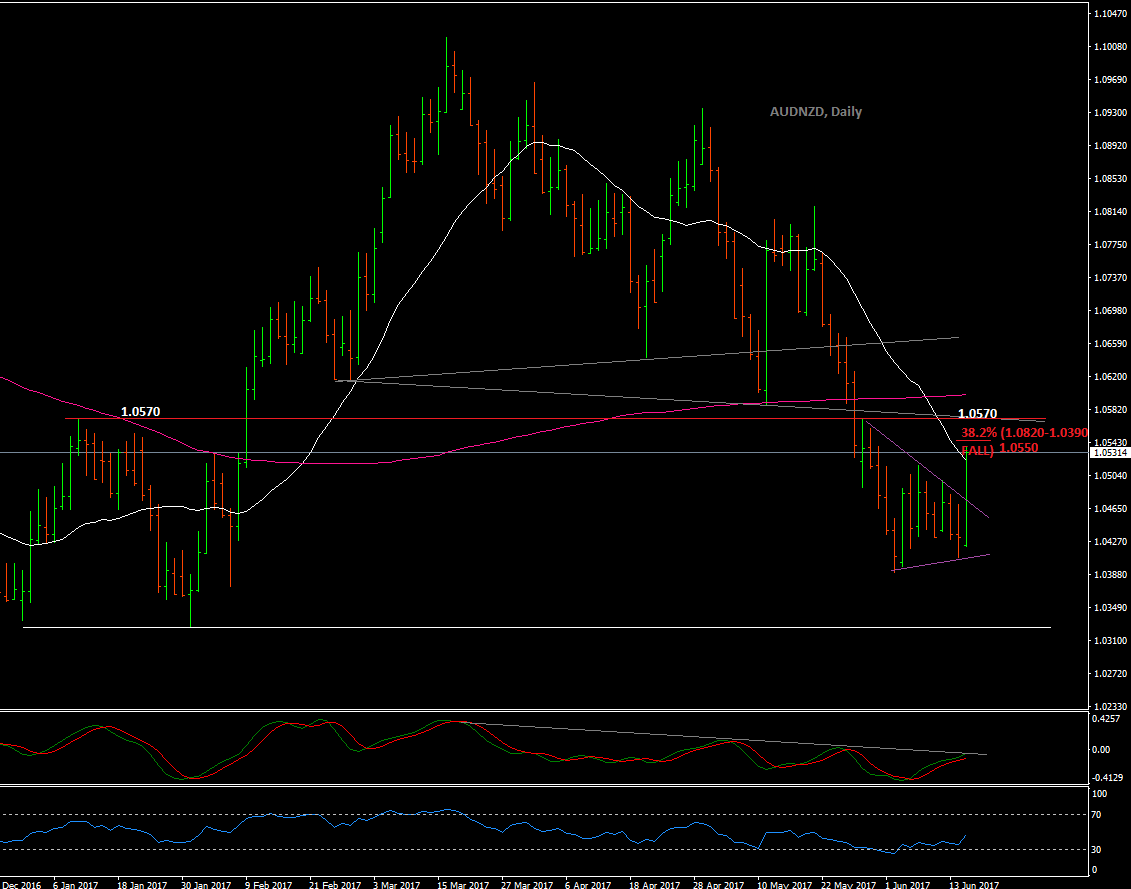Select the red horizontal resistance line
Viewport: 1131px width, 889px height.
tap(500, 418)
